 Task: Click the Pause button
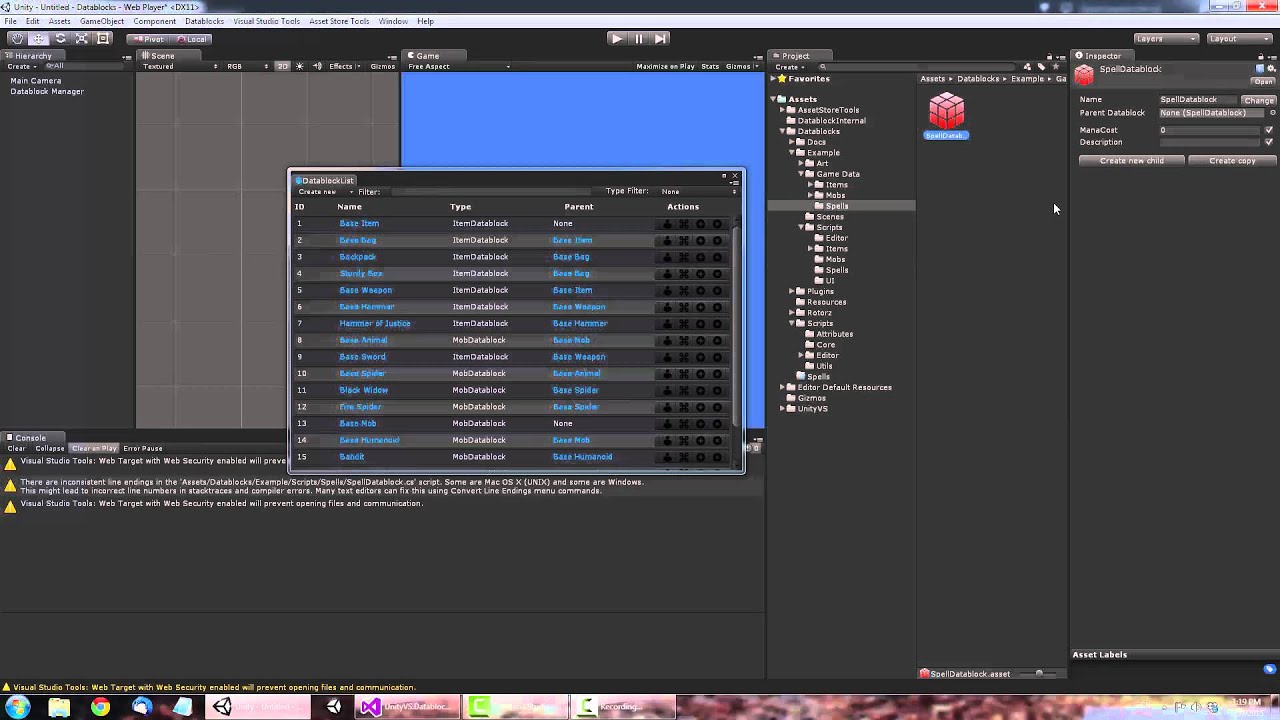pyautogui.click(x=638, y=38)
